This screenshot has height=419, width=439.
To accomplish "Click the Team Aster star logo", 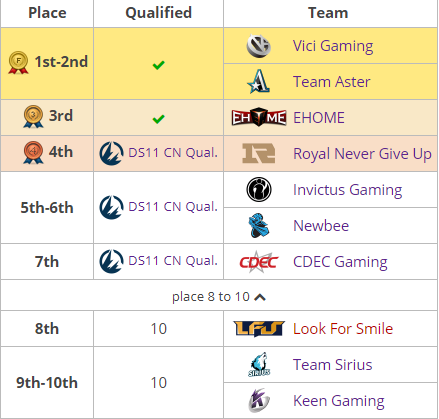I will click(x=258, y=82).
